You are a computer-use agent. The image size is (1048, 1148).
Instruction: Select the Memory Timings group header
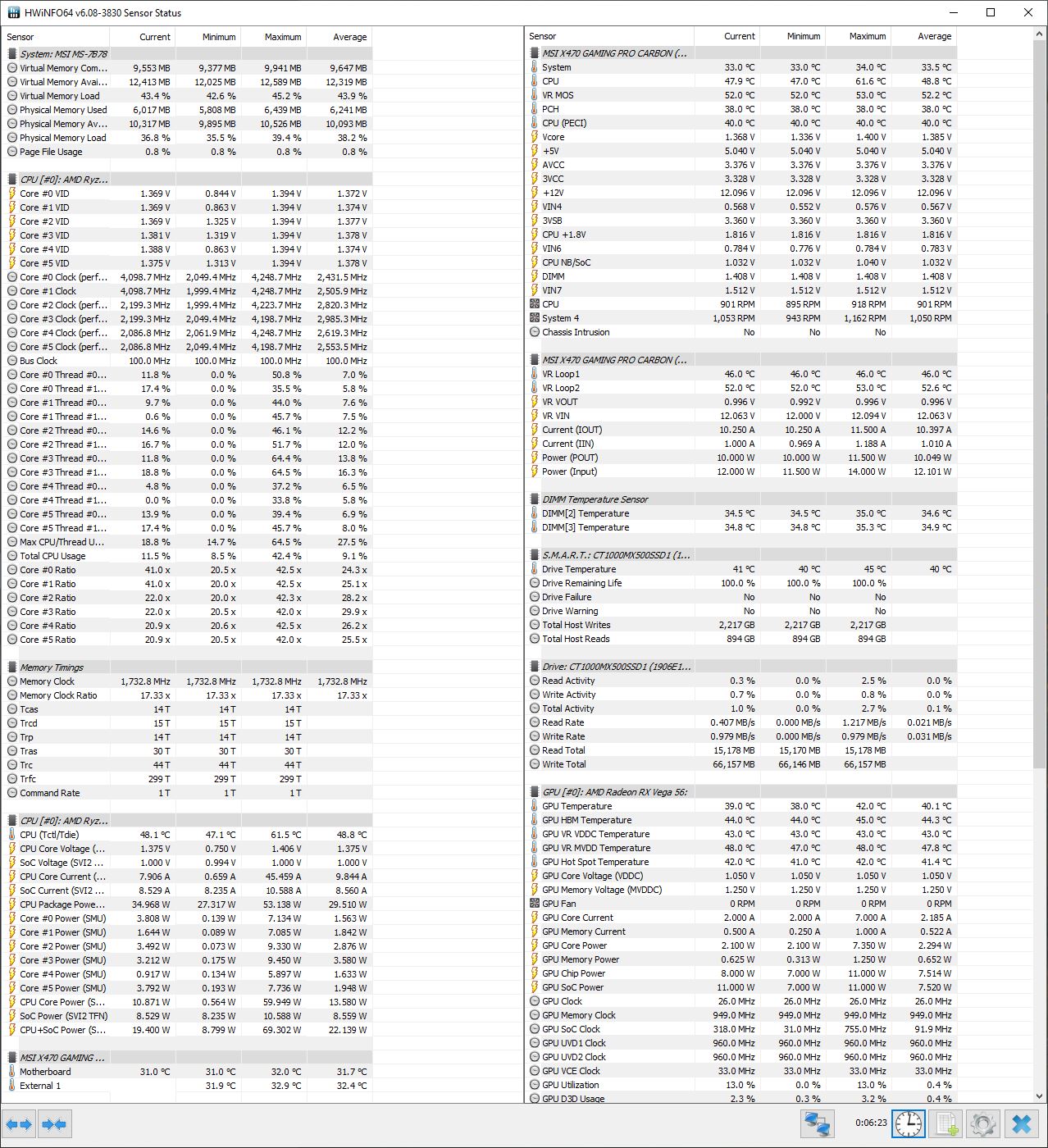[188, 667]
